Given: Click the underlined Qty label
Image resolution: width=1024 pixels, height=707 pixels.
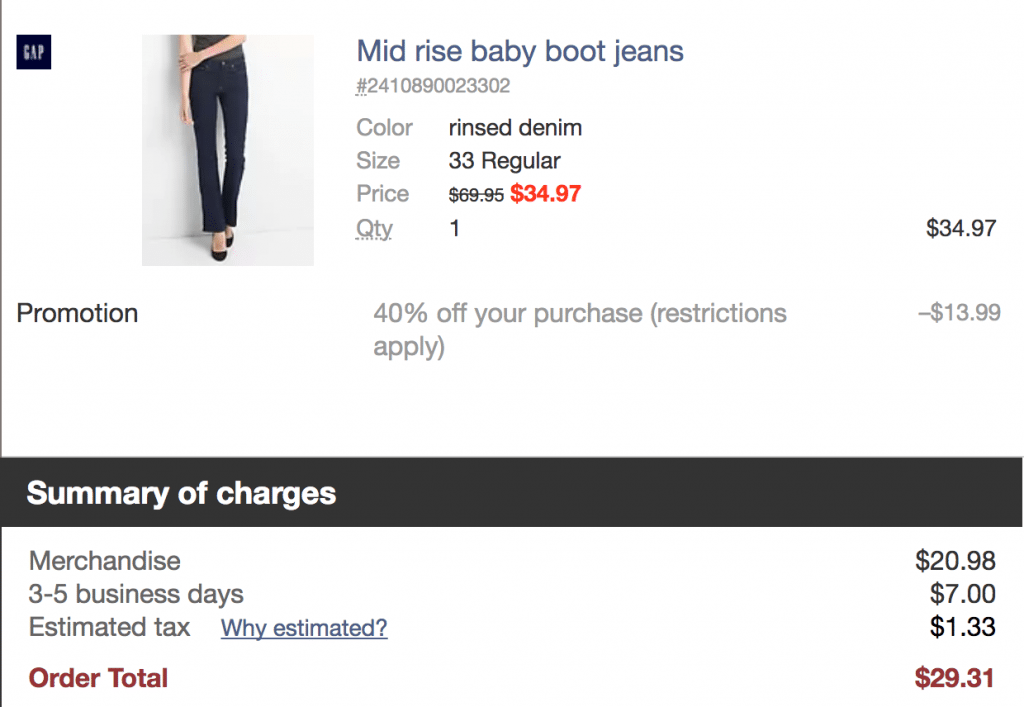Looking at the screenshot, I should (372, 228).
